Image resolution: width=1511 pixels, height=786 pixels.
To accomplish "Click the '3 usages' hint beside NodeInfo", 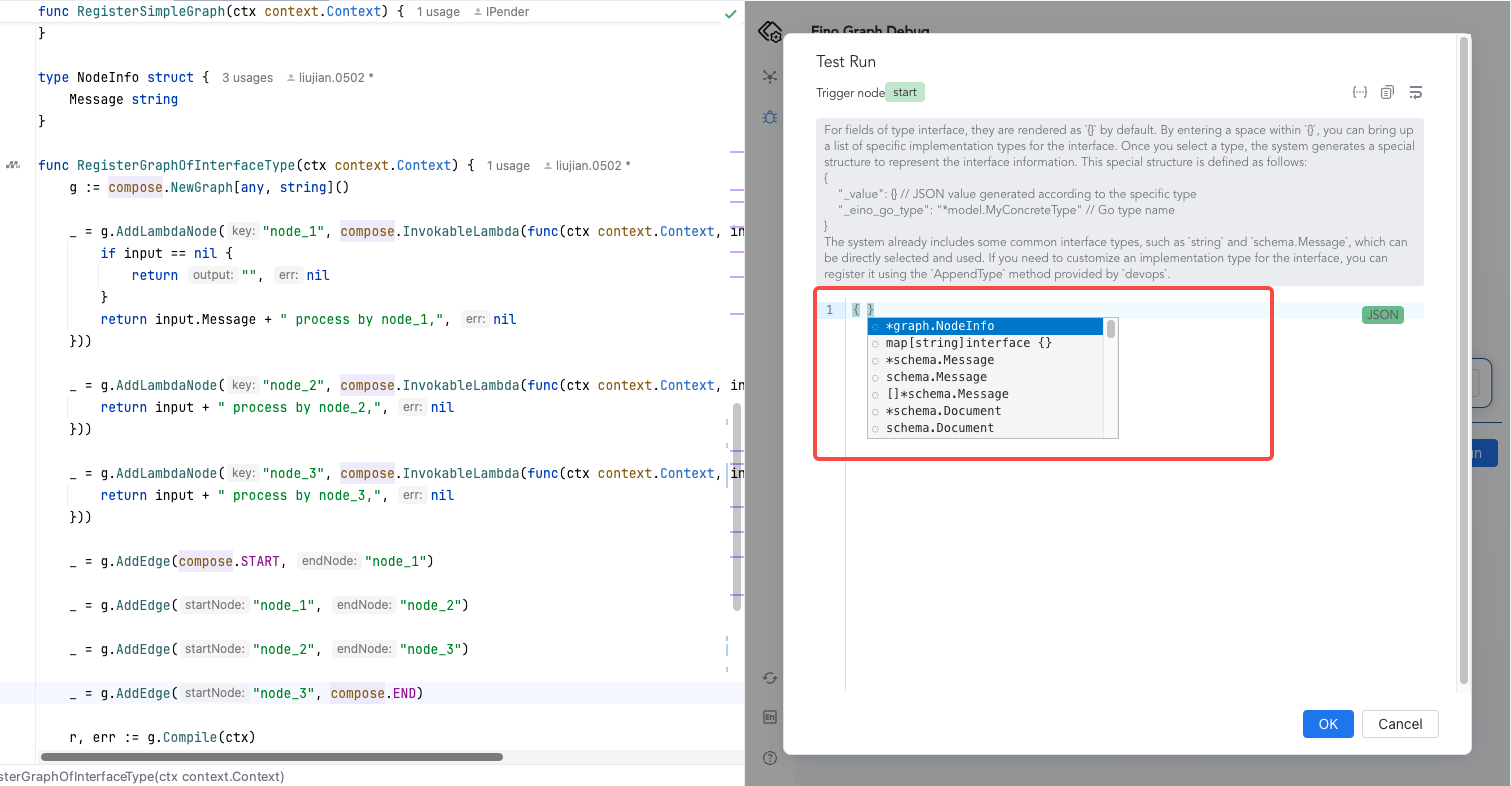I will pos(247,78).
